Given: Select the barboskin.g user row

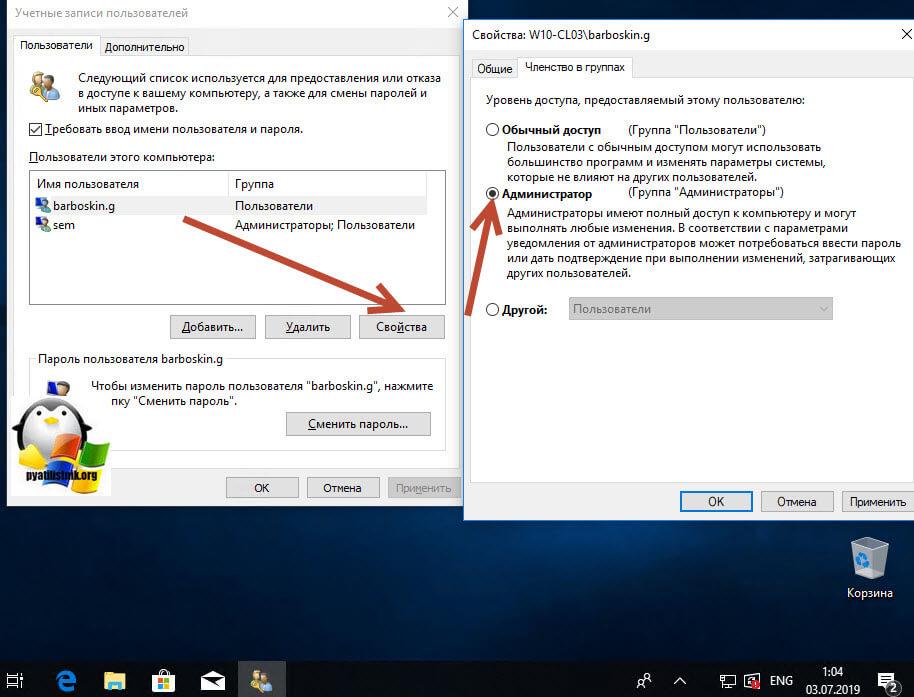Looking at the screenshot, I should coord(230,206).
